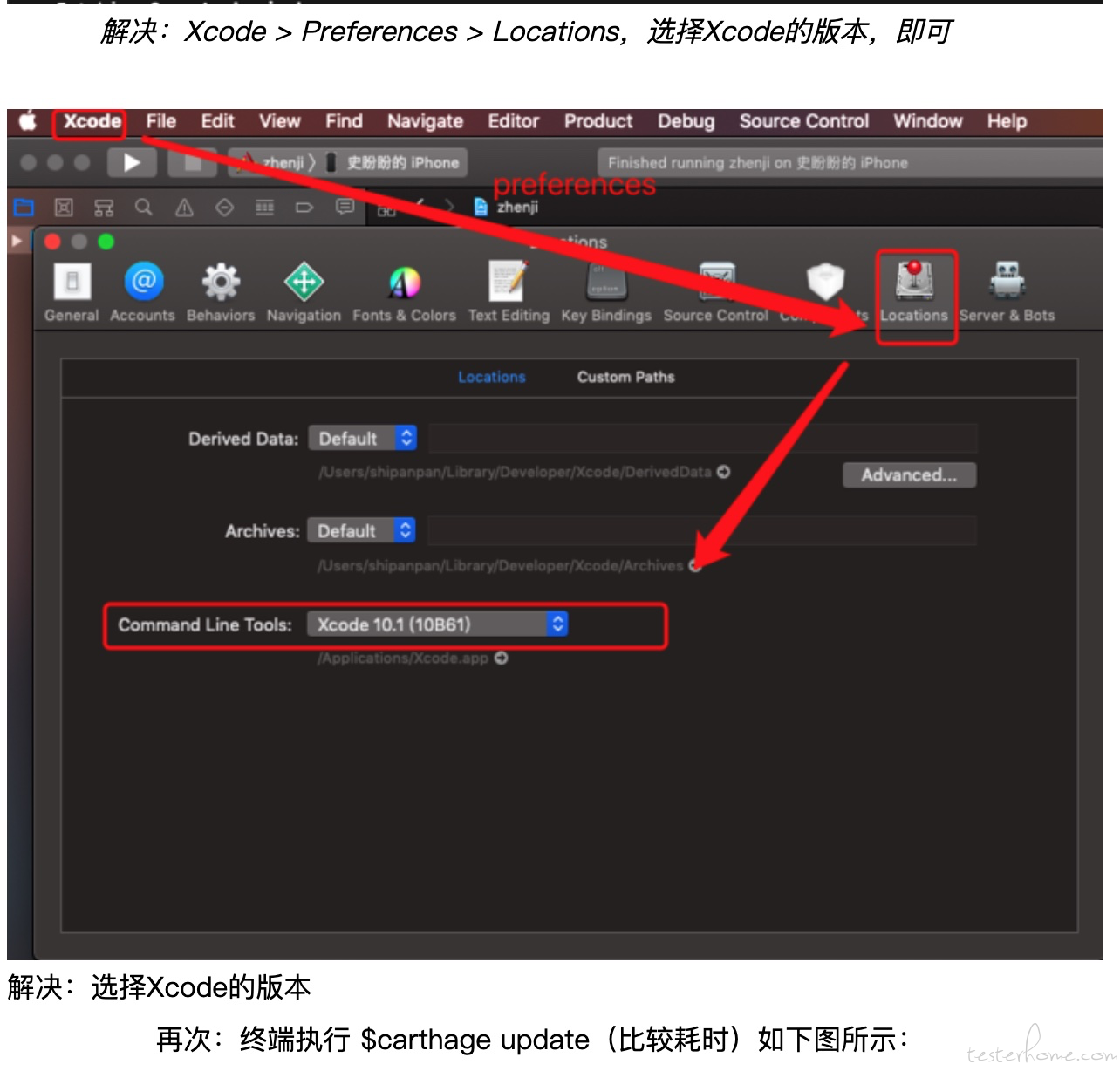Reveal Xcode.app path in Finder arrow
1120x1078 pixels.
tap(501, 658)
